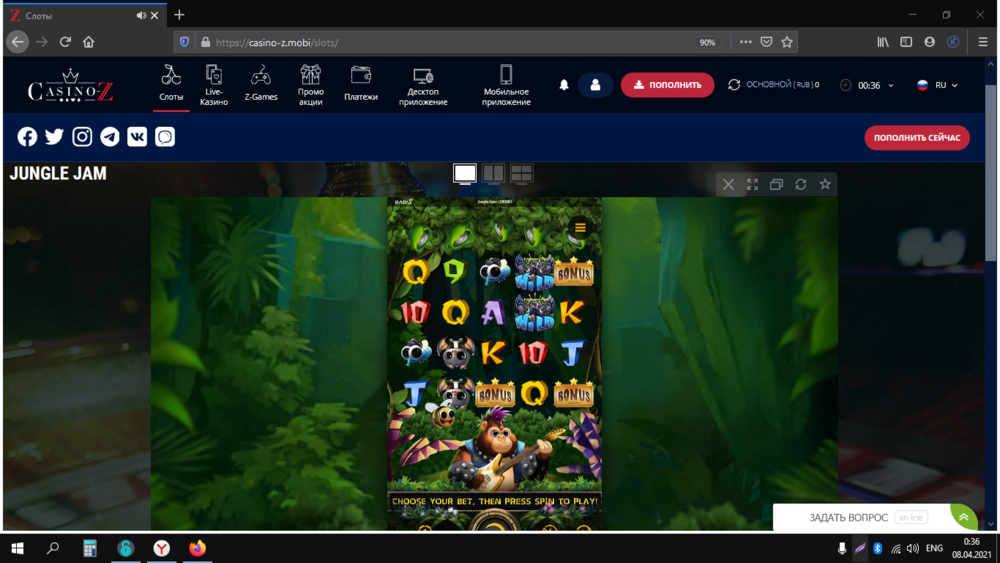Open the RU language dropdown
The height and width of the screenshot is (563, 1000).
[938, 85]
